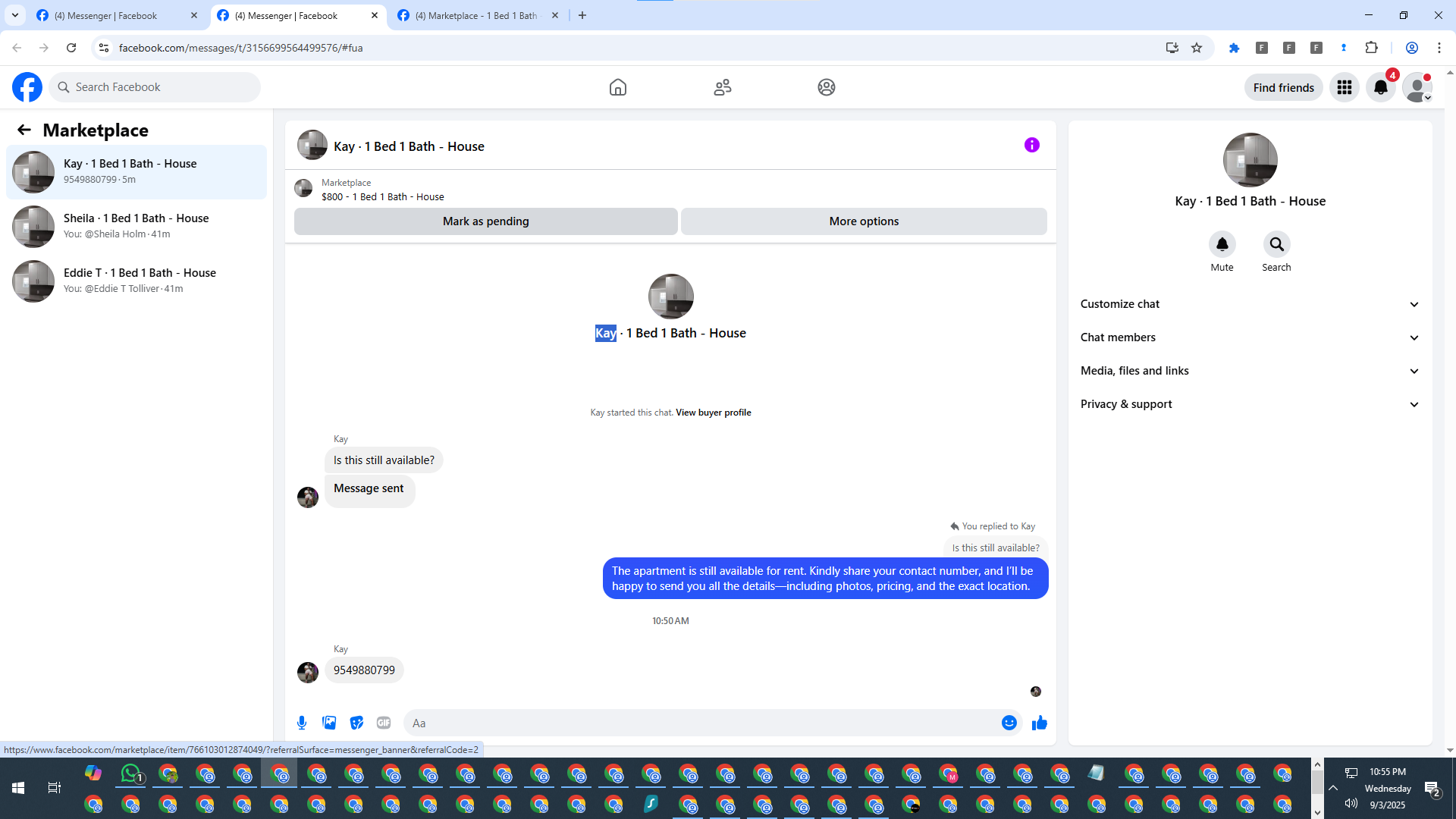Open the $800 1 Bed 1 Bath listing link
1456x819 pixels.
[x=383, y=196]
